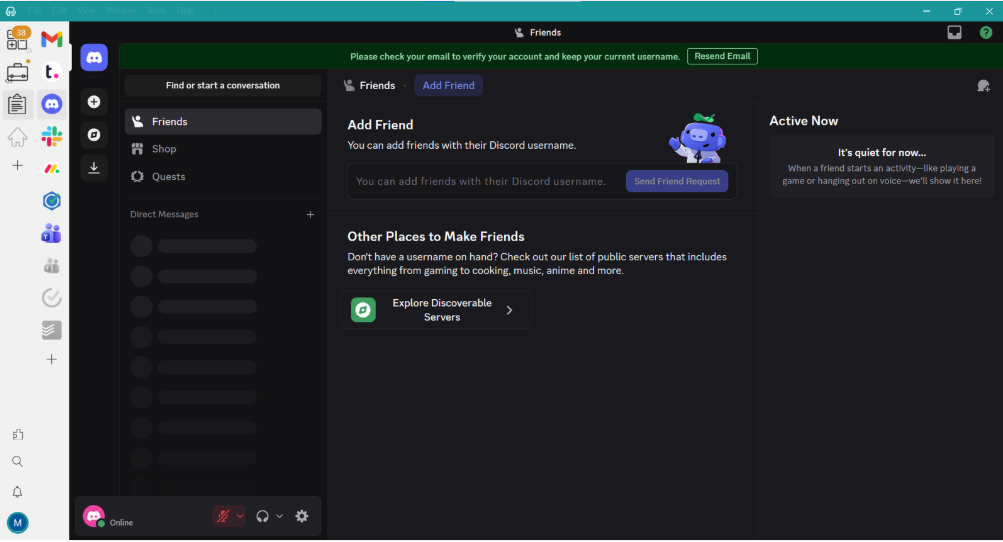Expand the microphone input options chevron
The image size is (1003, 542).
click(240, 516)
